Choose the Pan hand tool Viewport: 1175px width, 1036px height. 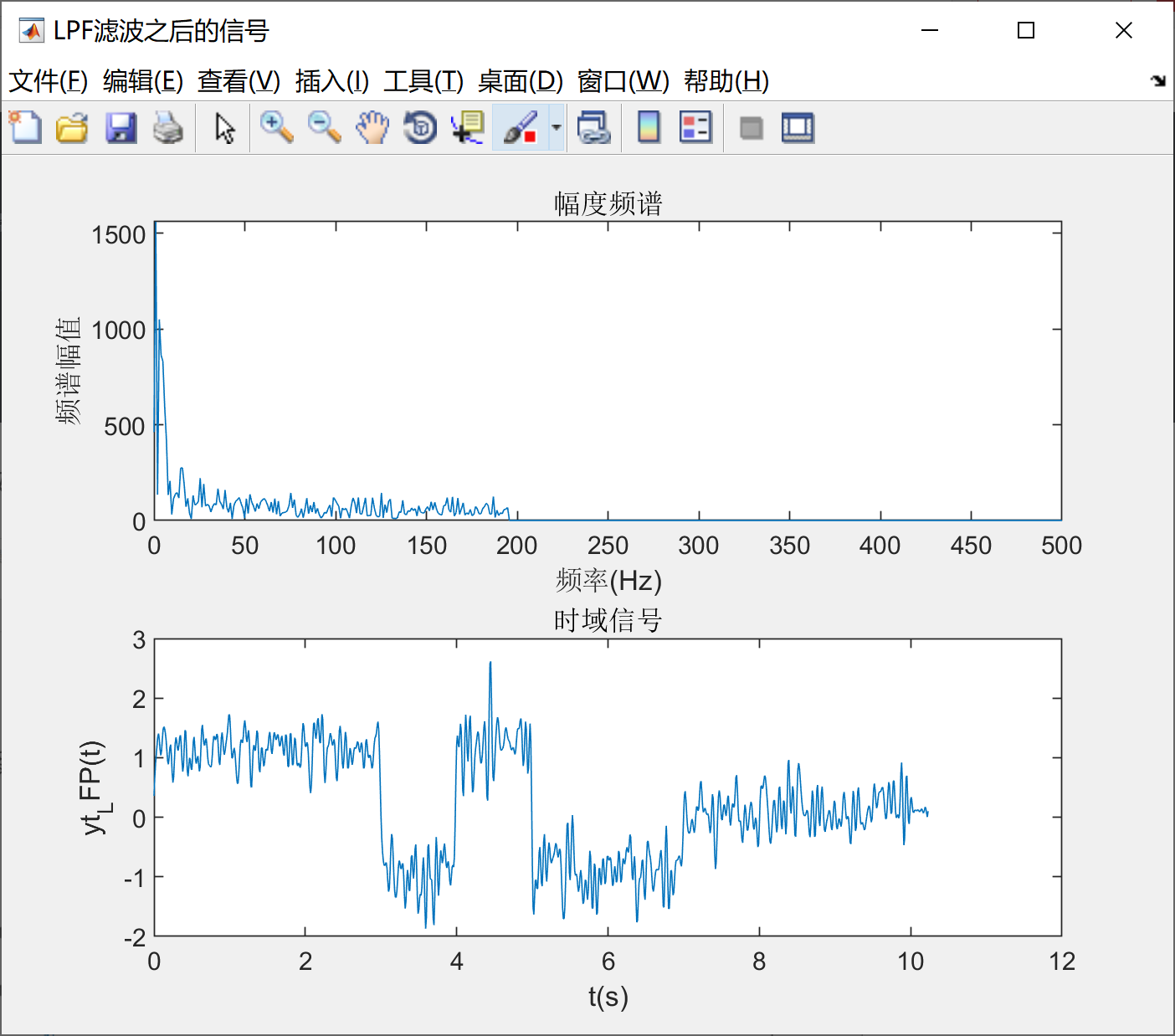[372, 128]
